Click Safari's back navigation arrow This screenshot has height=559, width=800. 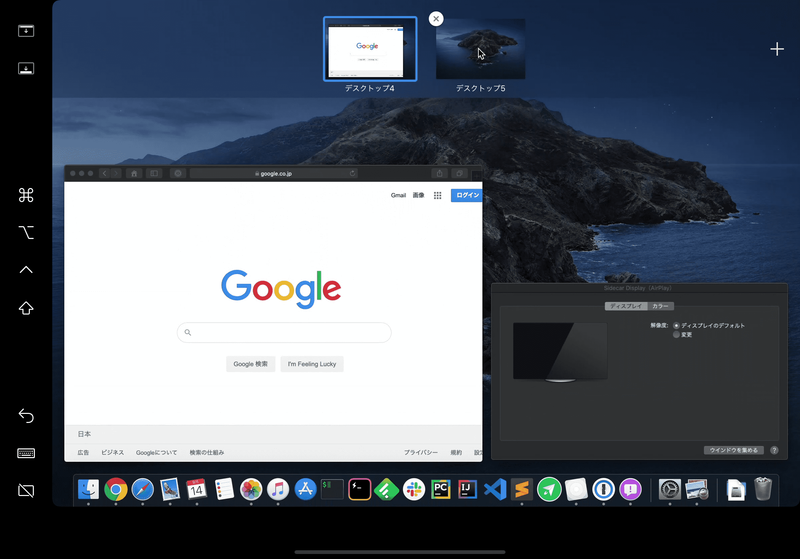pyautogui.click(x=105, y=173)
